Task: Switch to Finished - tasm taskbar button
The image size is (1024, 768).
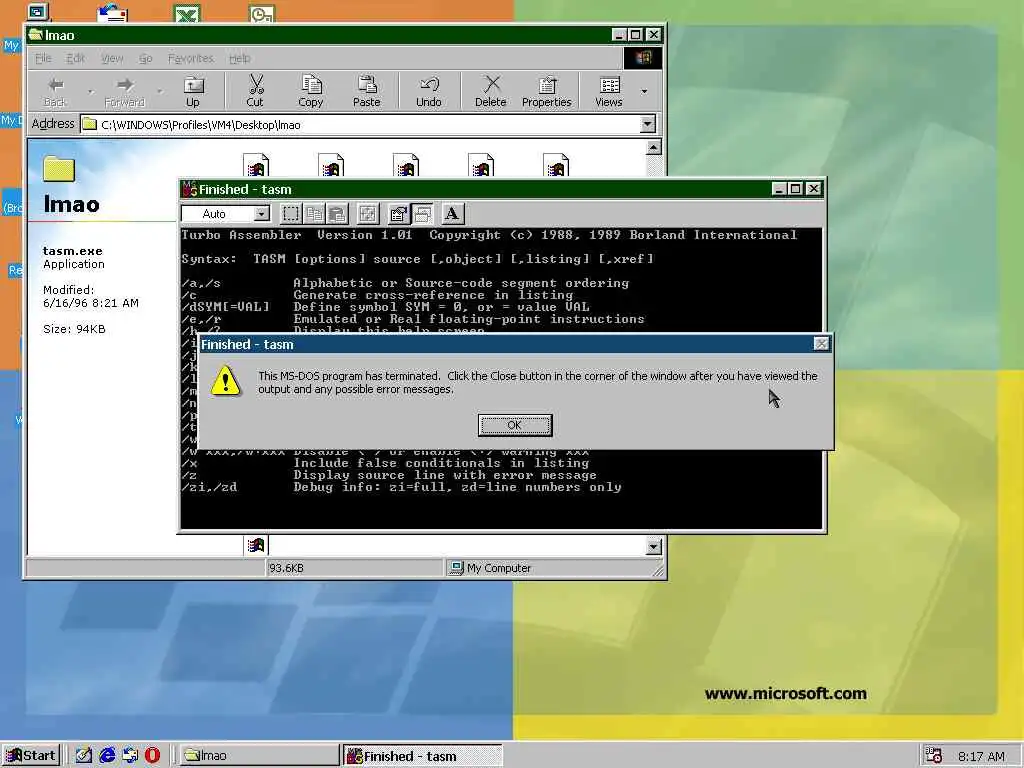Action: [x=423, y=756]
